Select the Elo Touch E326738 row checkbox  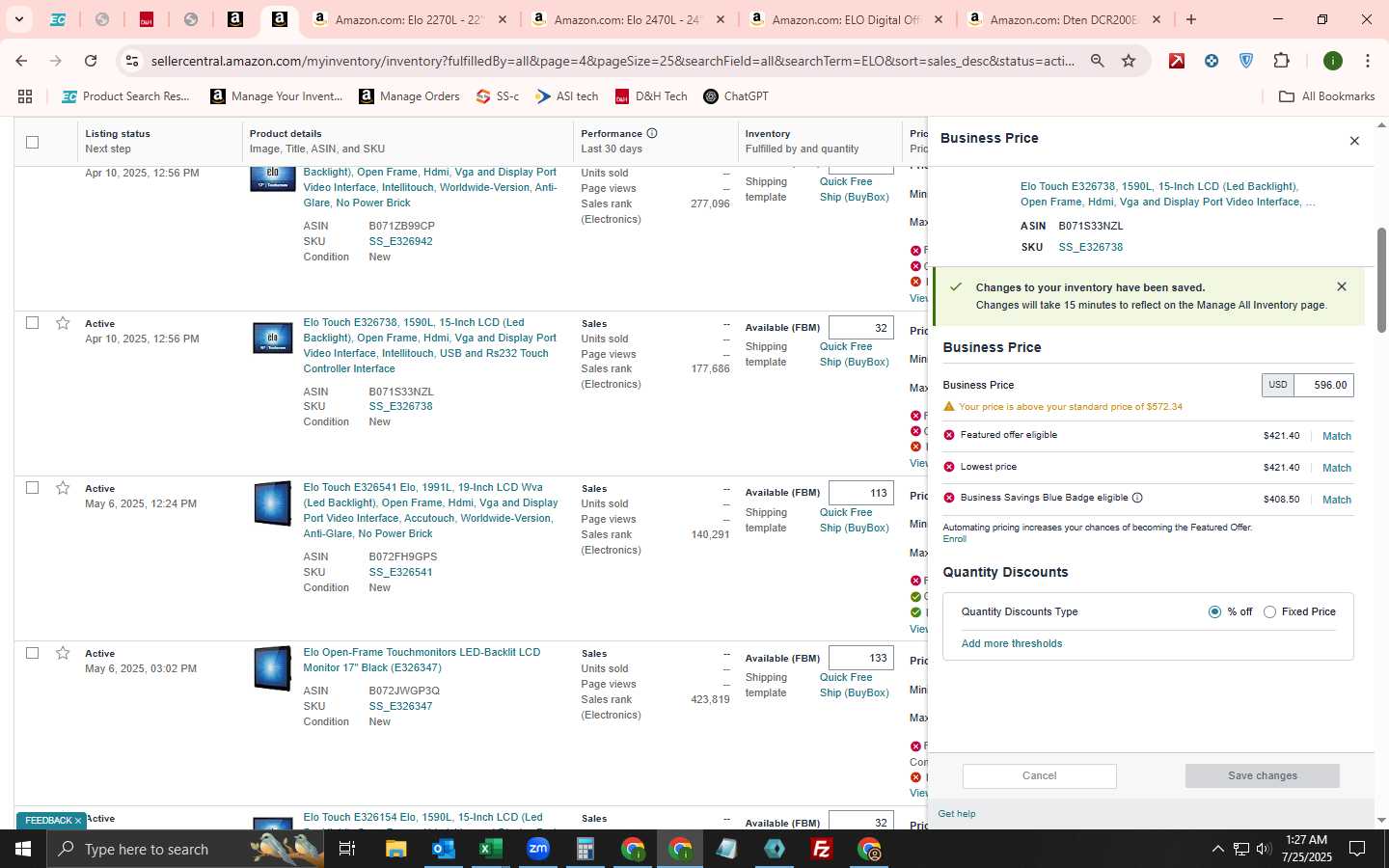32,323
